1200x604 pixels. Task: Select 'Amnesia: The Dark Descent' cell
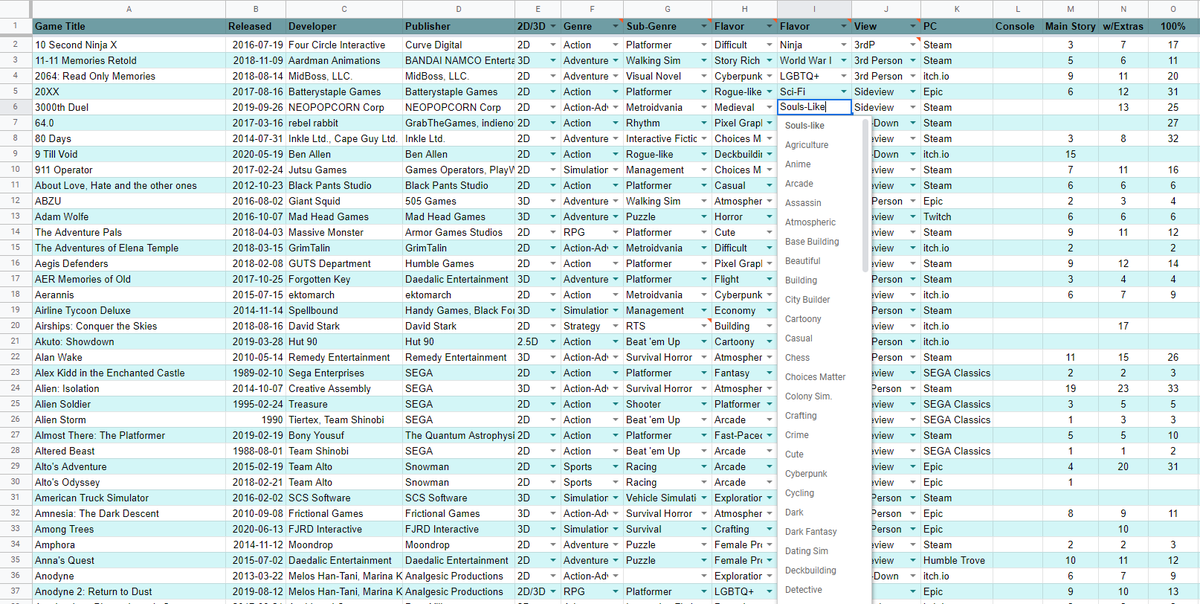click(128, 513)
